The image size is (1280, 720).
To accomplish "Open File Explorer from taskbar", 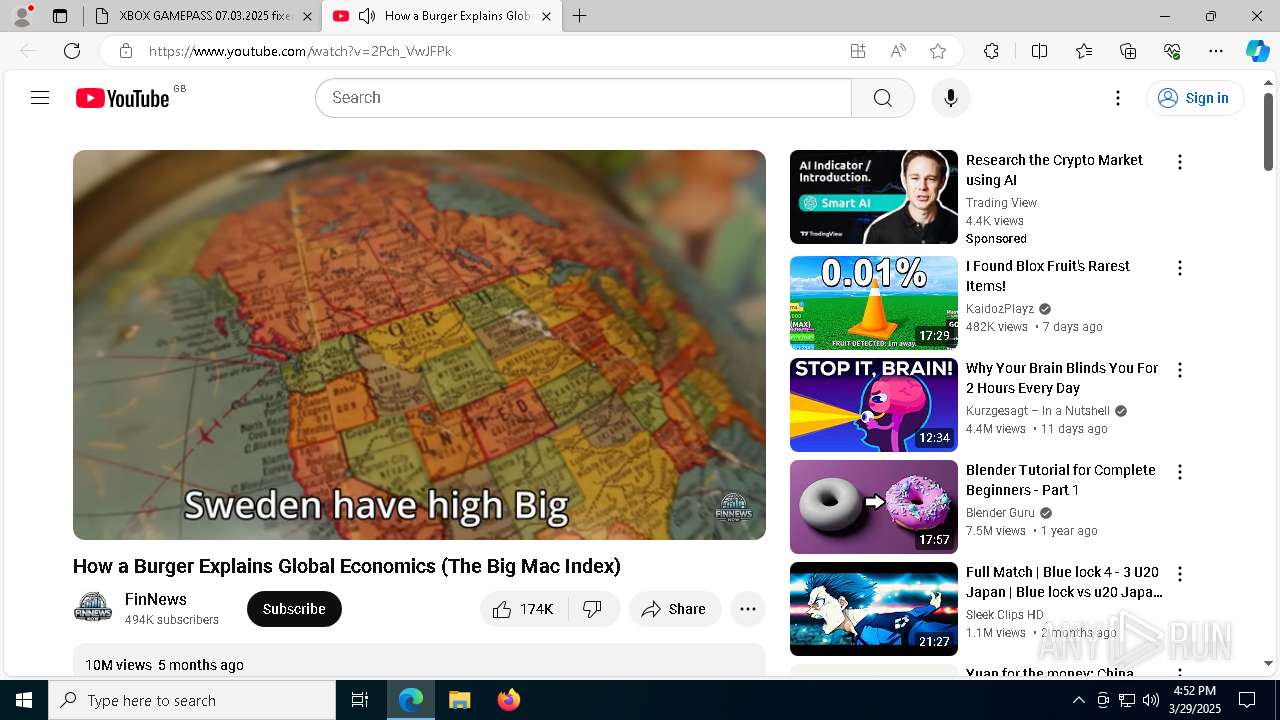I will pyautogui.click(x=459, y=700).
